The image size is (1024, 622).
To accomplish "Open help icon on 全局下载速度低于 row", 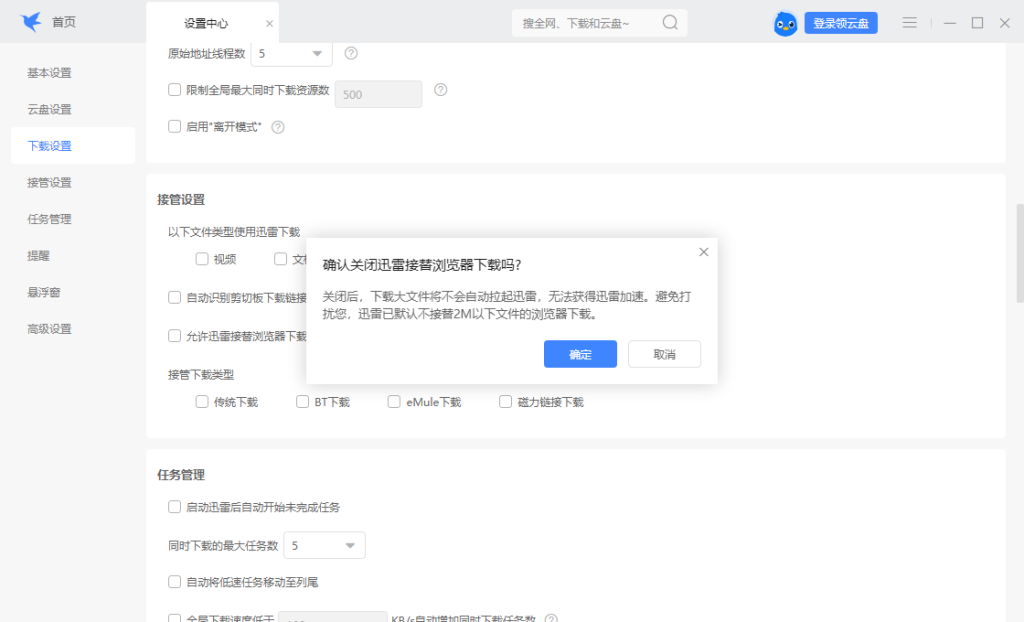I will tap(549, 617).
